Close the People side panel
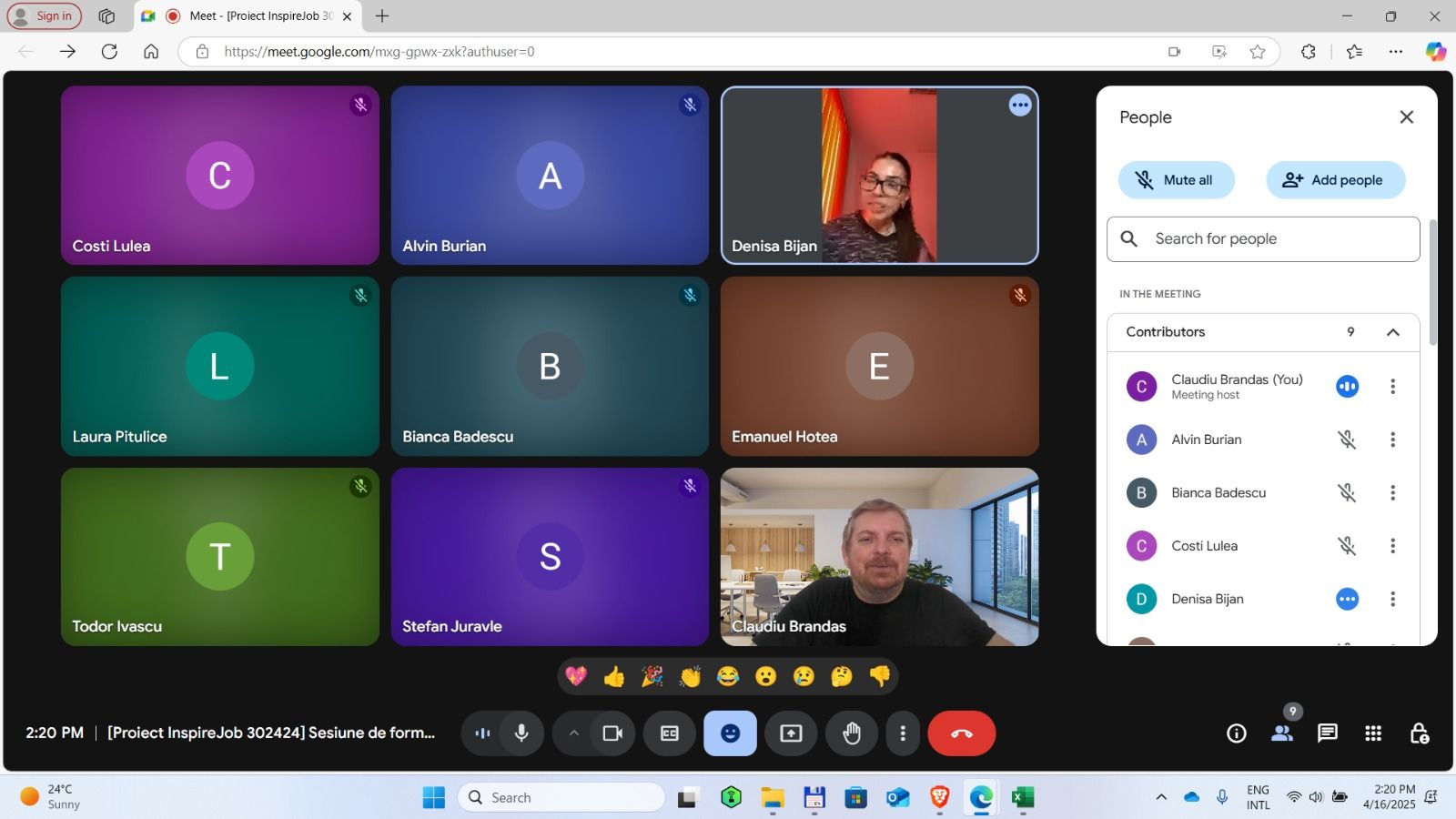This screenshot has width=1456, height=819. tap(1407, 117)
